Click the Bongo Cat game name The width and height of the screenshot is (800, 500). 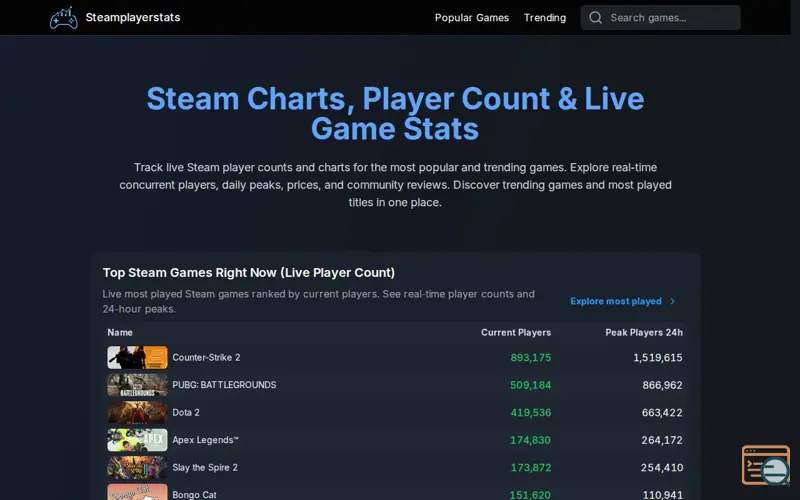coord(194,495)
